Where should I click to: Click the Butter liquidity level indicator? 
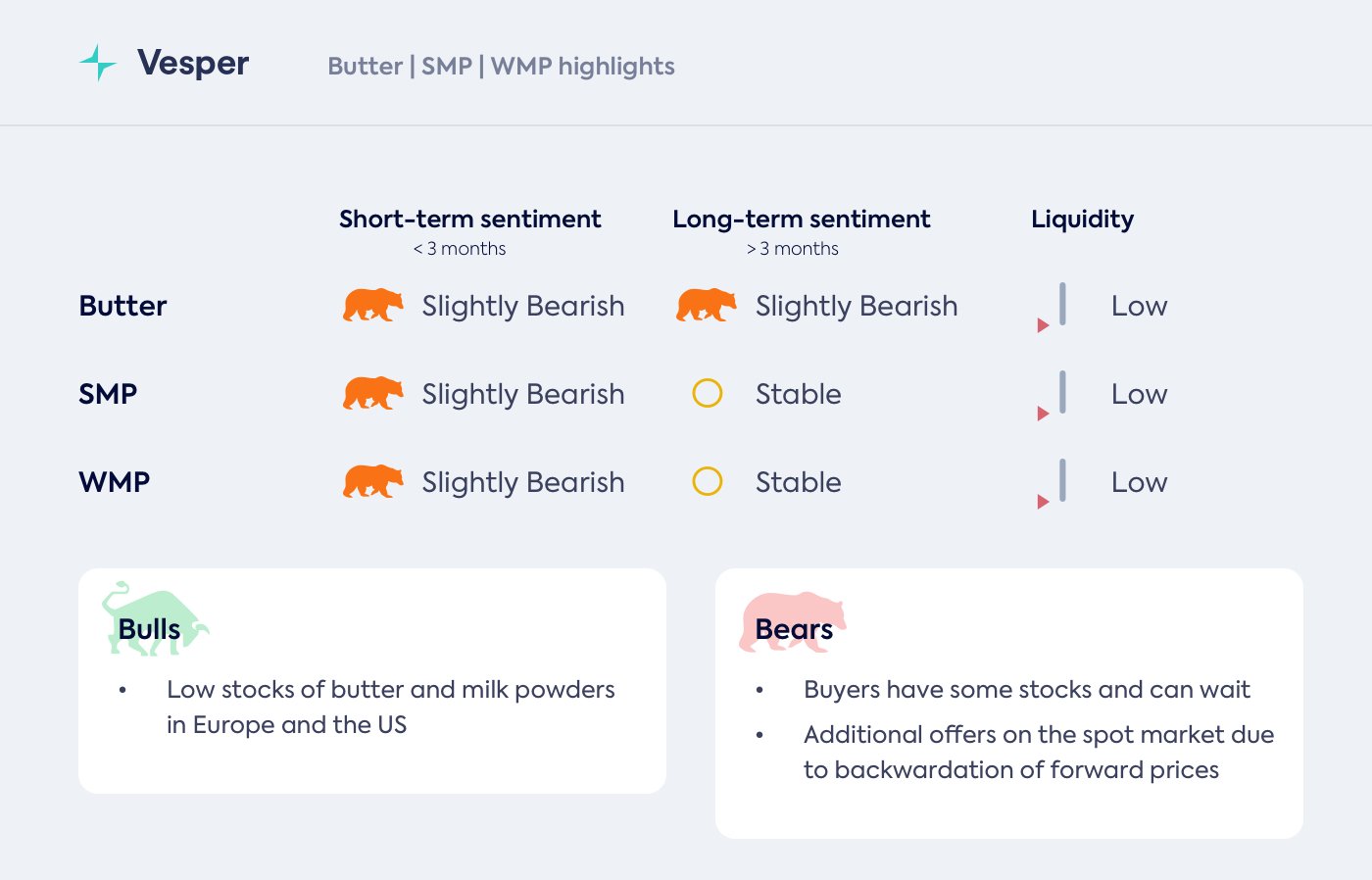[1062, 304]
